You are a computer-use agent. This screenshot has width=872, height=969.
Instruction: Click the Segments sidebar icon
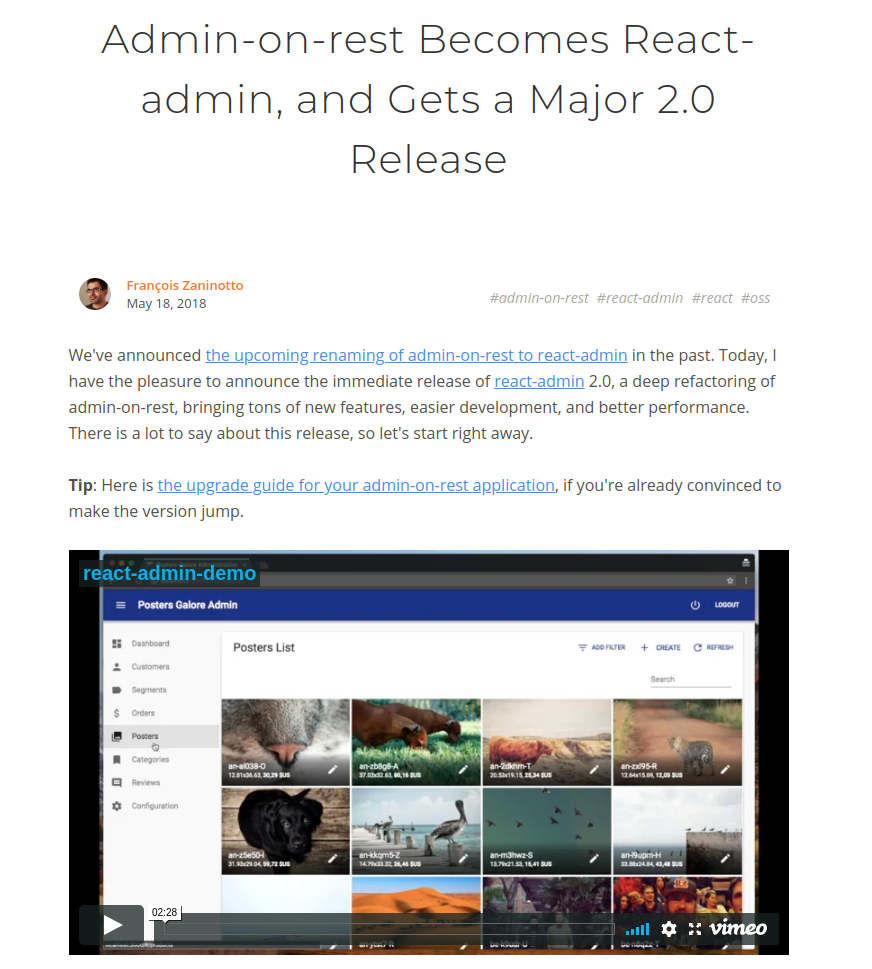click(117, 690)
